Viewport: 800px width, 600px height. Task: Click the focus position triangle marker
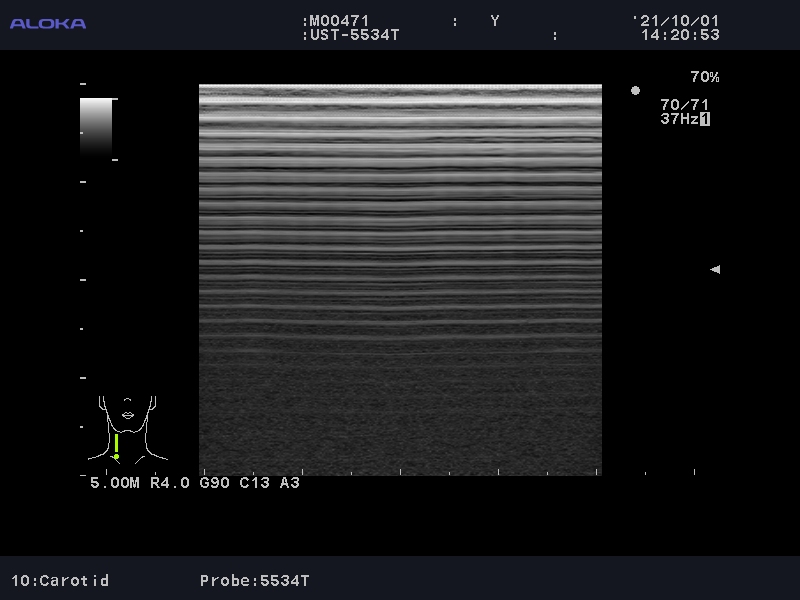click(714, 269)
